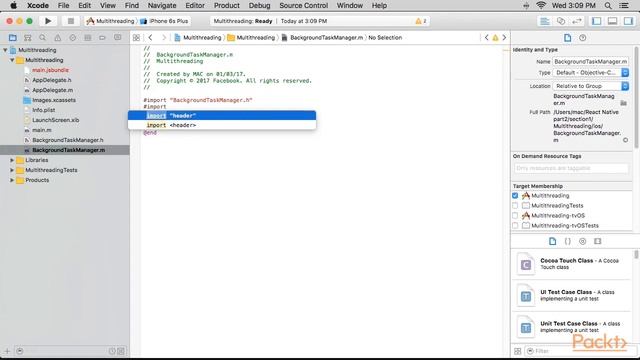Enable Multithreading-tvOS target membership
This screenshot has height=360, width=640.
pyautogui.click(x=515, y=216)
